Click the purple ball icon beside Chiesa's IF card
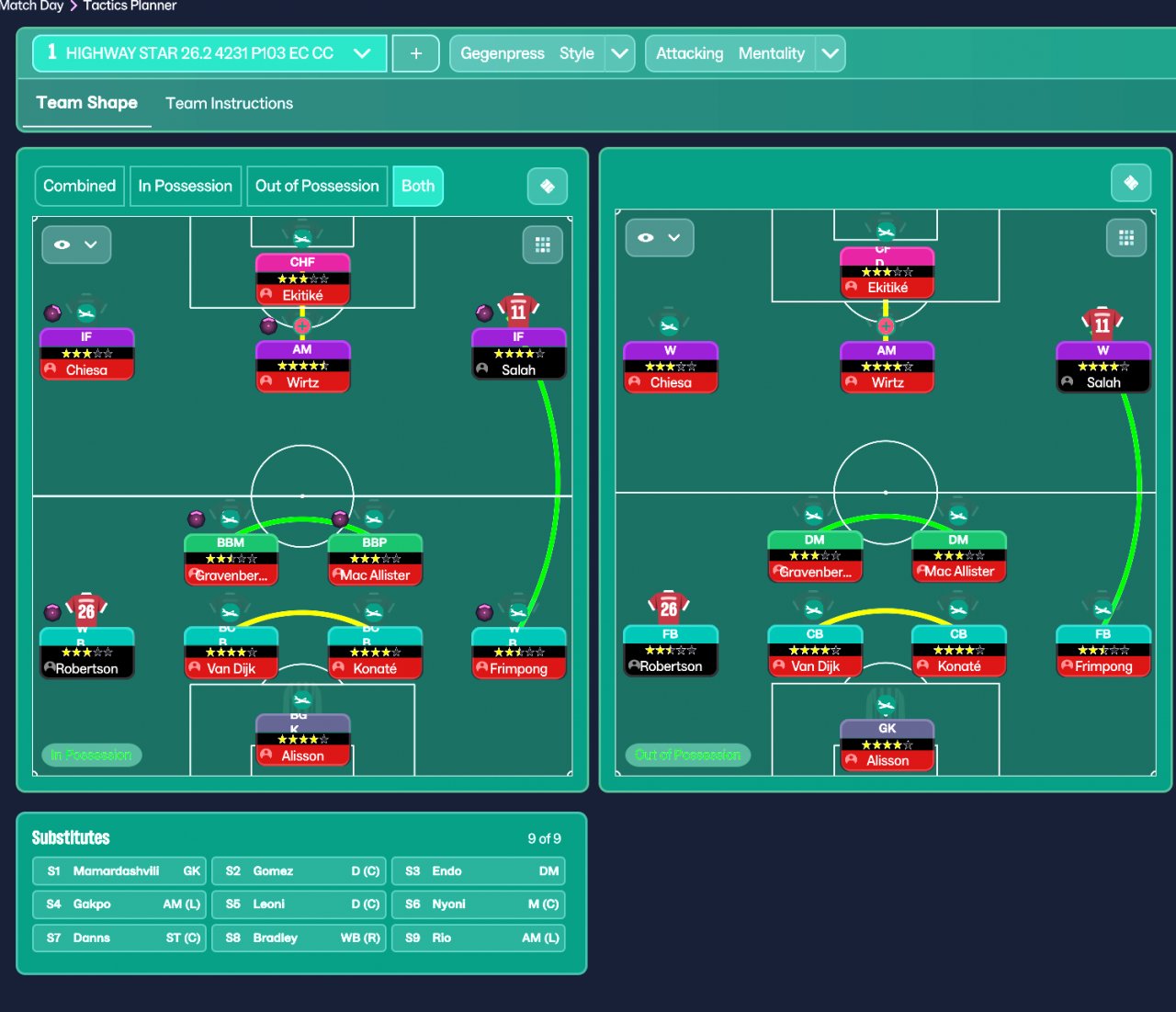 tap(52, 313)
